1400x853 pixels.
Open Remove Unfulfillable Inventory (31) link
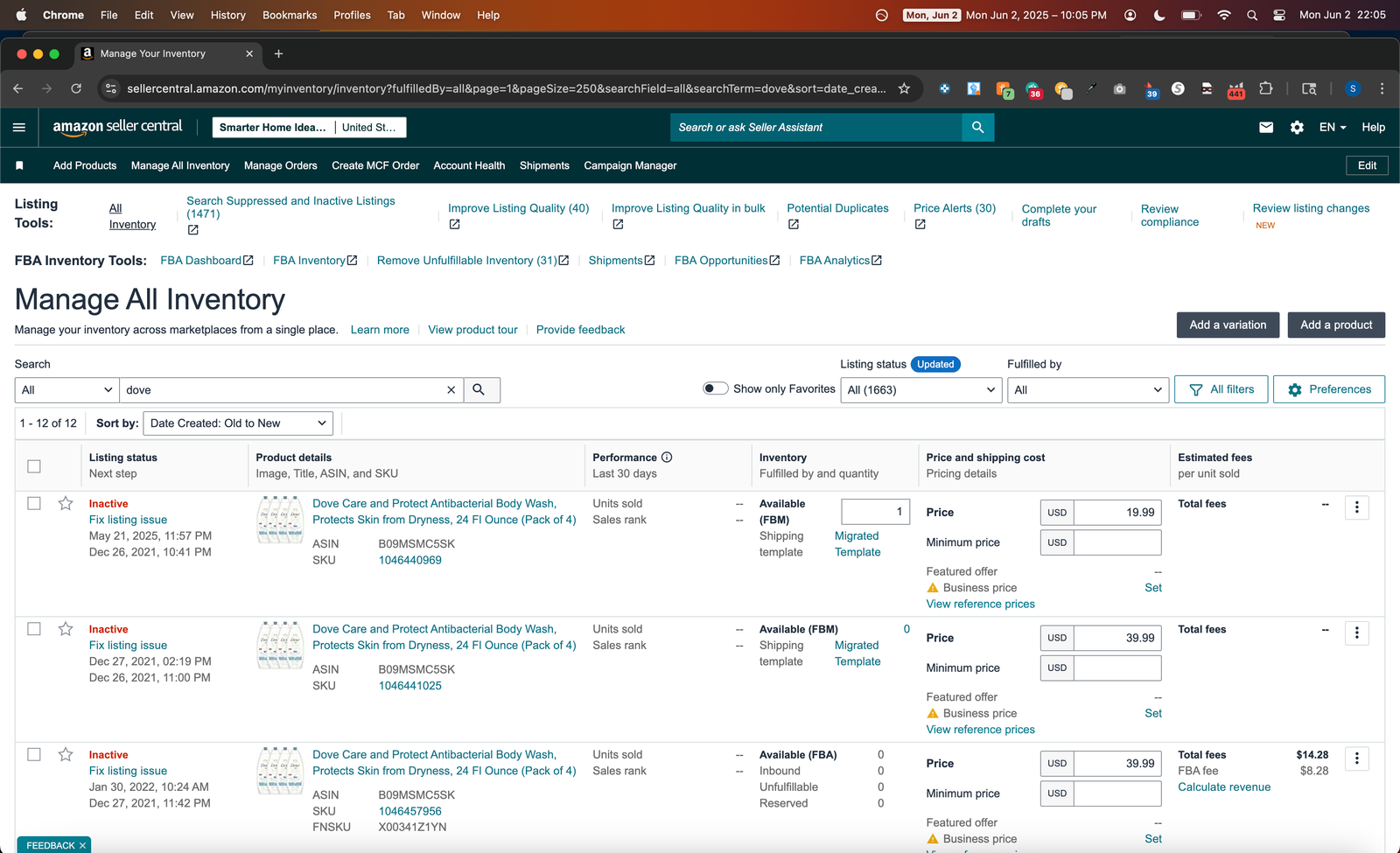[x=472, y=261]
